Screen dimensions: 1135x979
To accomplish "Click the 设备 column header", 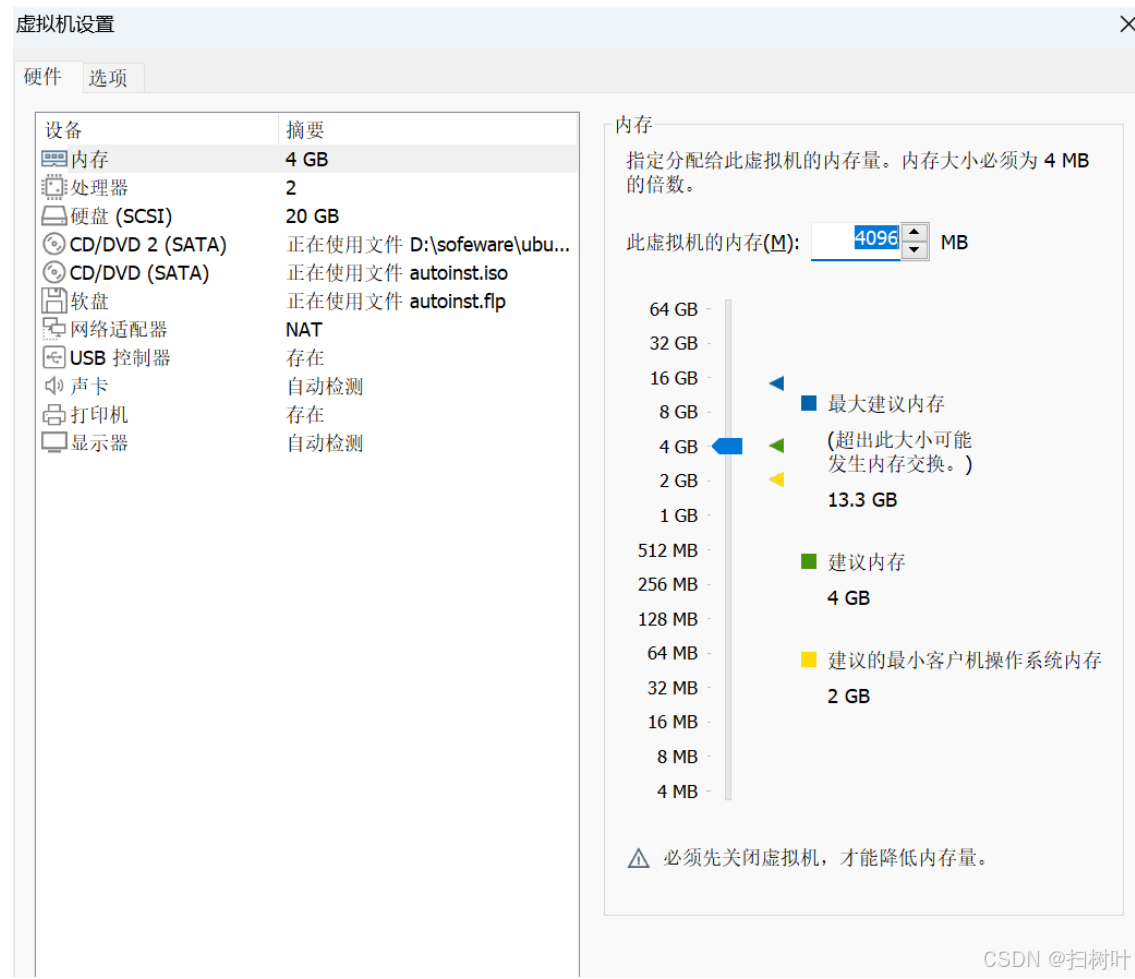I will click(x=158, y=130).
